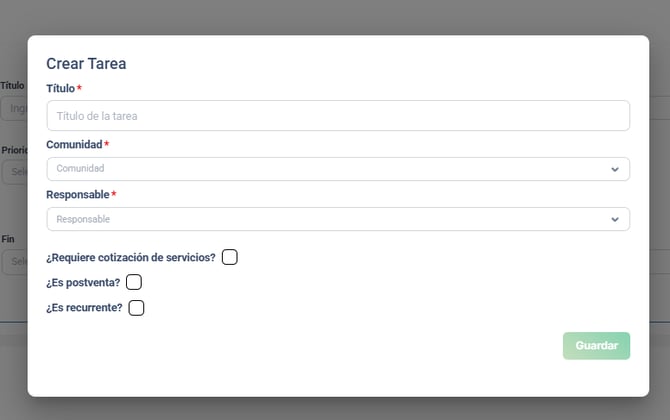Enable the Es postventa checkbox
Screen dimensions: 670x420
[134, 282]
